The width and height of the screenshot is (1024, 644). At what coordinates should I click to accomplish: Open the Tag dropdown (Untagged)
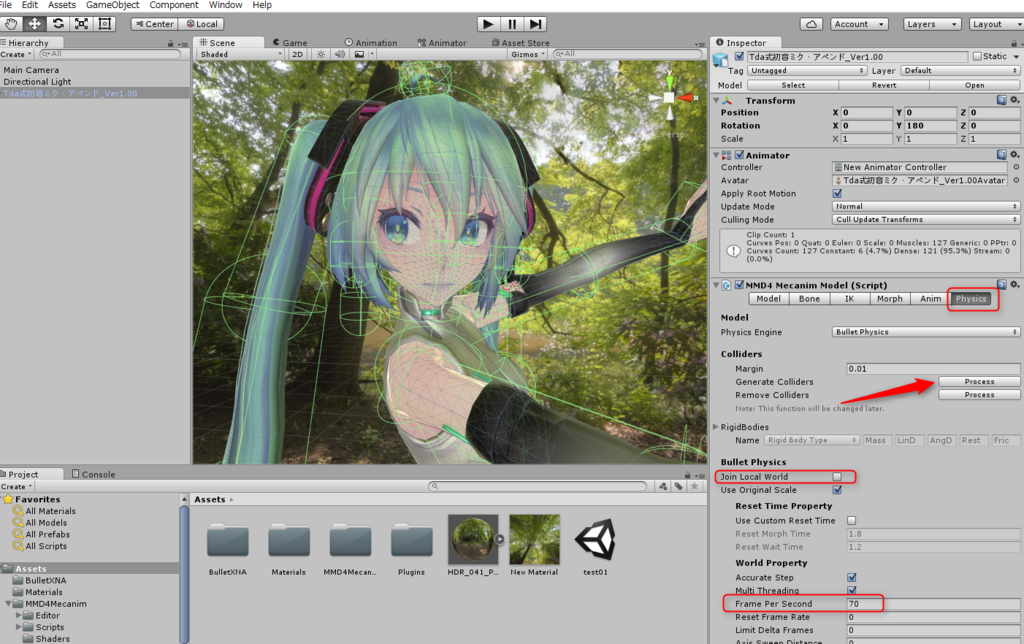point(807,71)
